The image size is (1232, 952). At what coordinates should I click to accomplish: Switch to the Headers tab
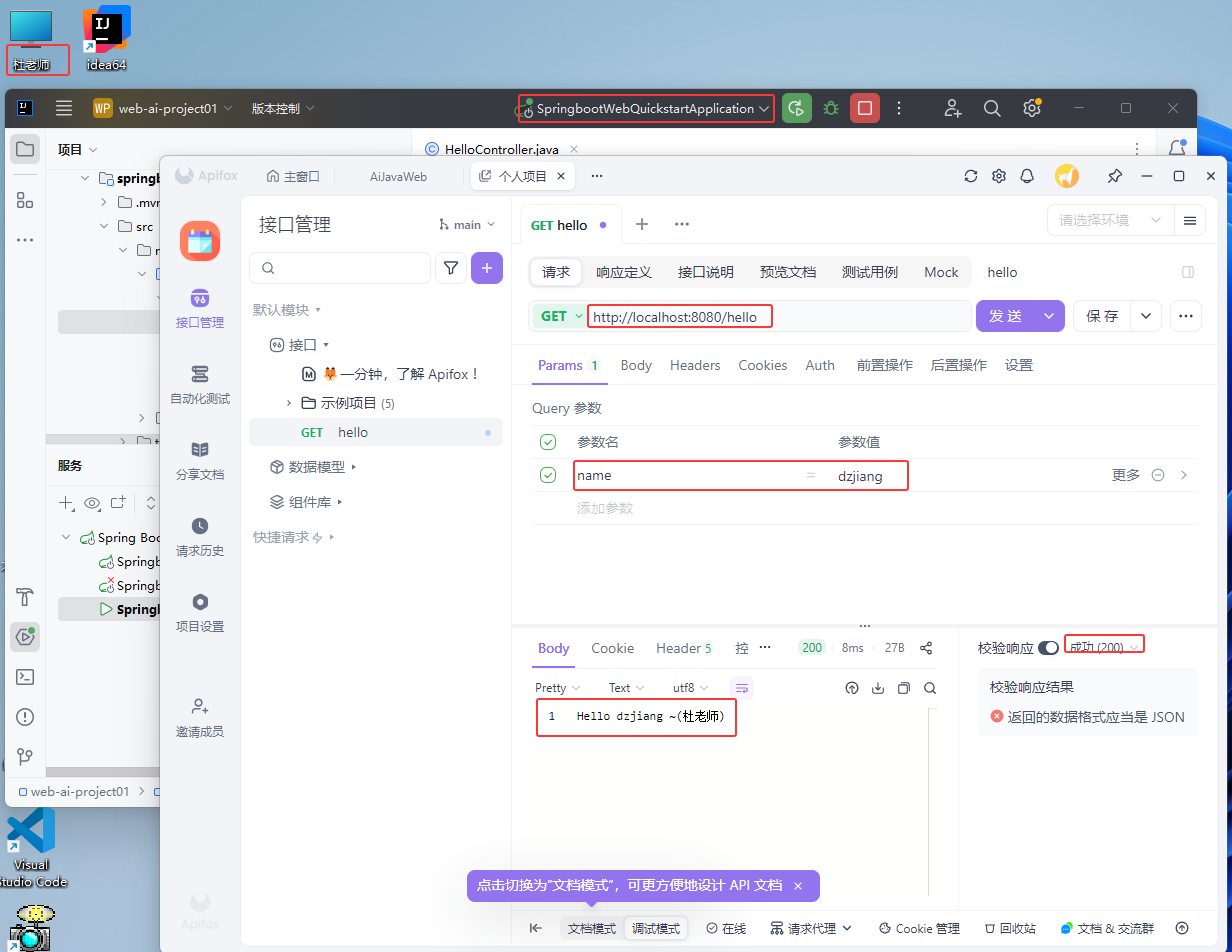pos(695,365)
